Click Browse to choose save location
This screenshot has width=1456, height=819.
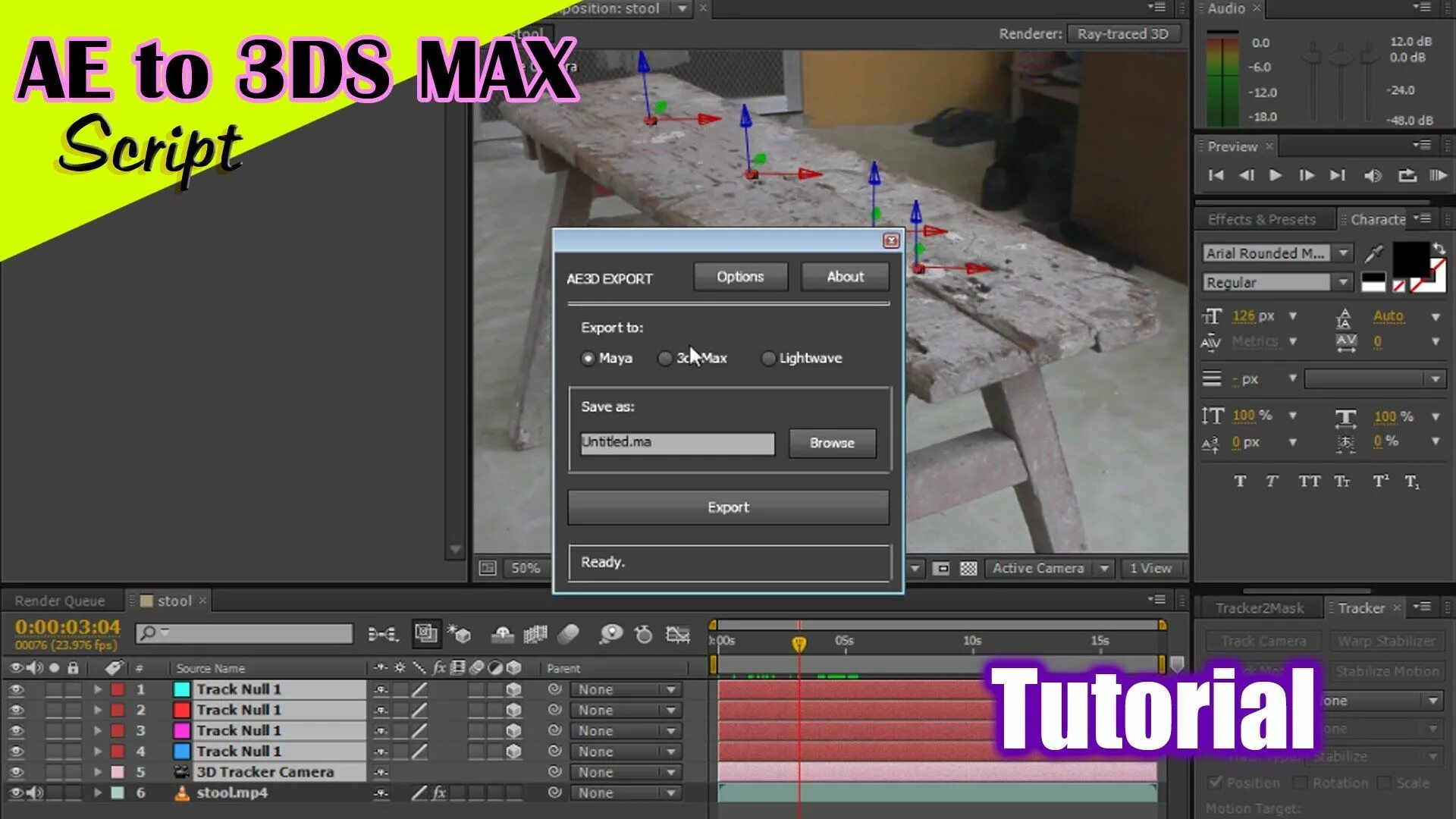point(832,444)
